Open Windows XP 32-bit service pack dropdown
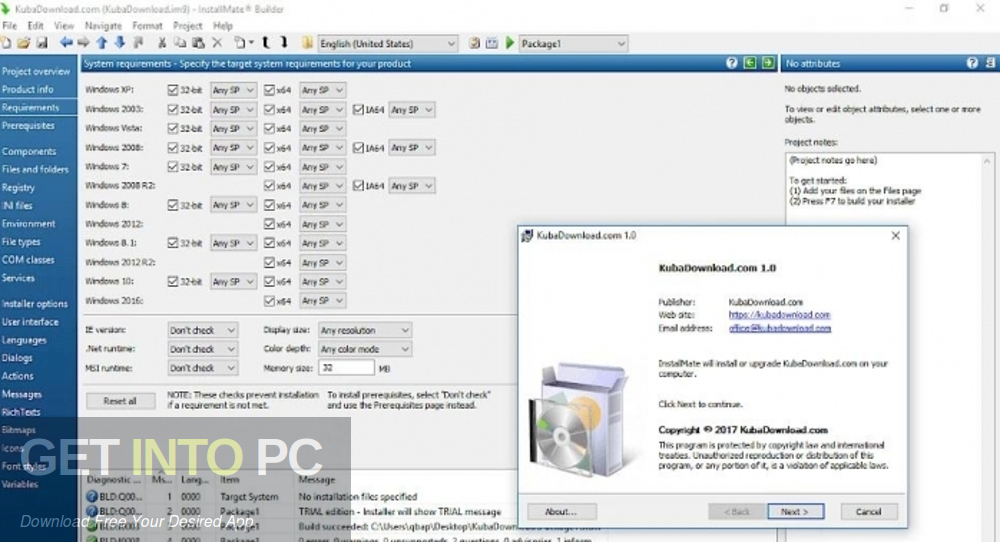 pos(233,90)
